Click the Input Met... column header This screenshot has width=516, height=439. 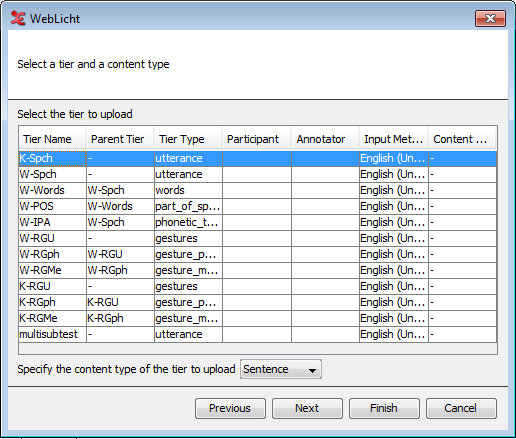tap(394, 139)
